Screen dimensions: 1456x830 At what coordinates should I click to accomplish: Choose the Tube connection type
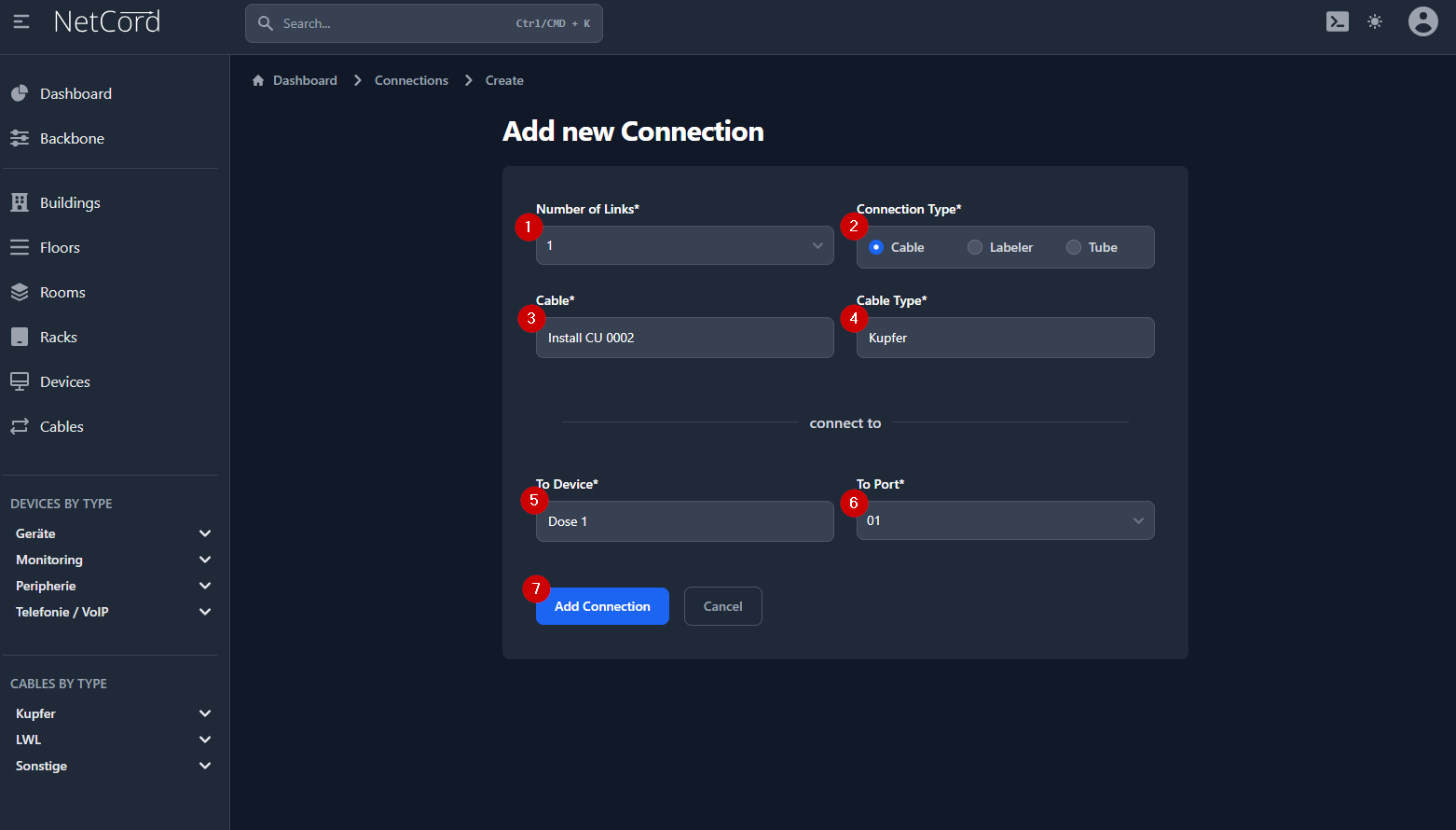(1074, 247)
